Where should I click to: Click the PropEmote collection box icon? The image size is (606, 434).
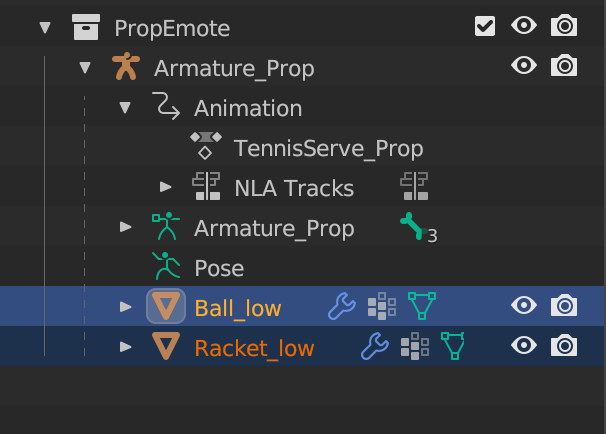pos(86,28)
